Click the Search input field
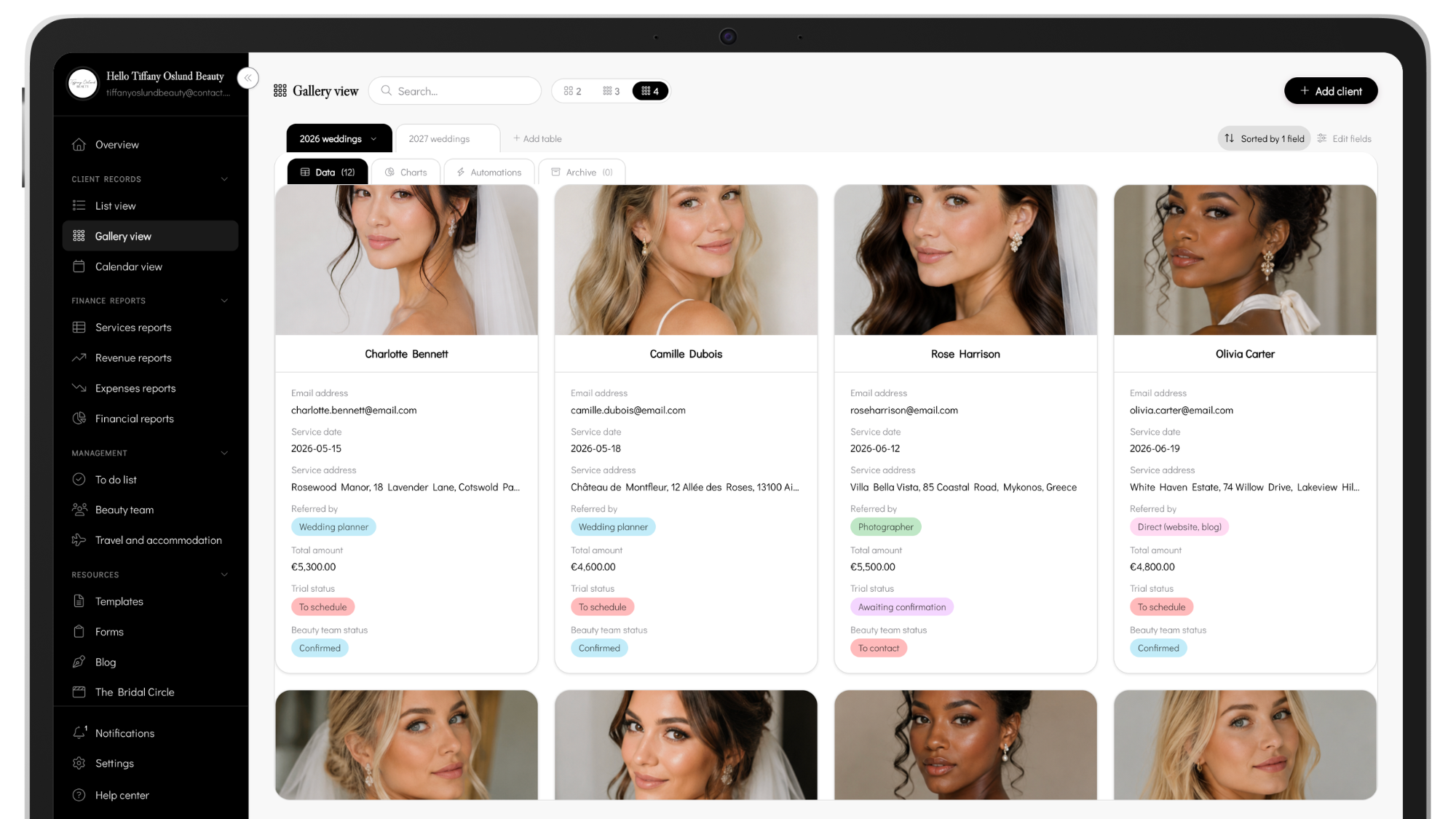Viewport: 1456px width, 819px height. click(x=455, y=91)
